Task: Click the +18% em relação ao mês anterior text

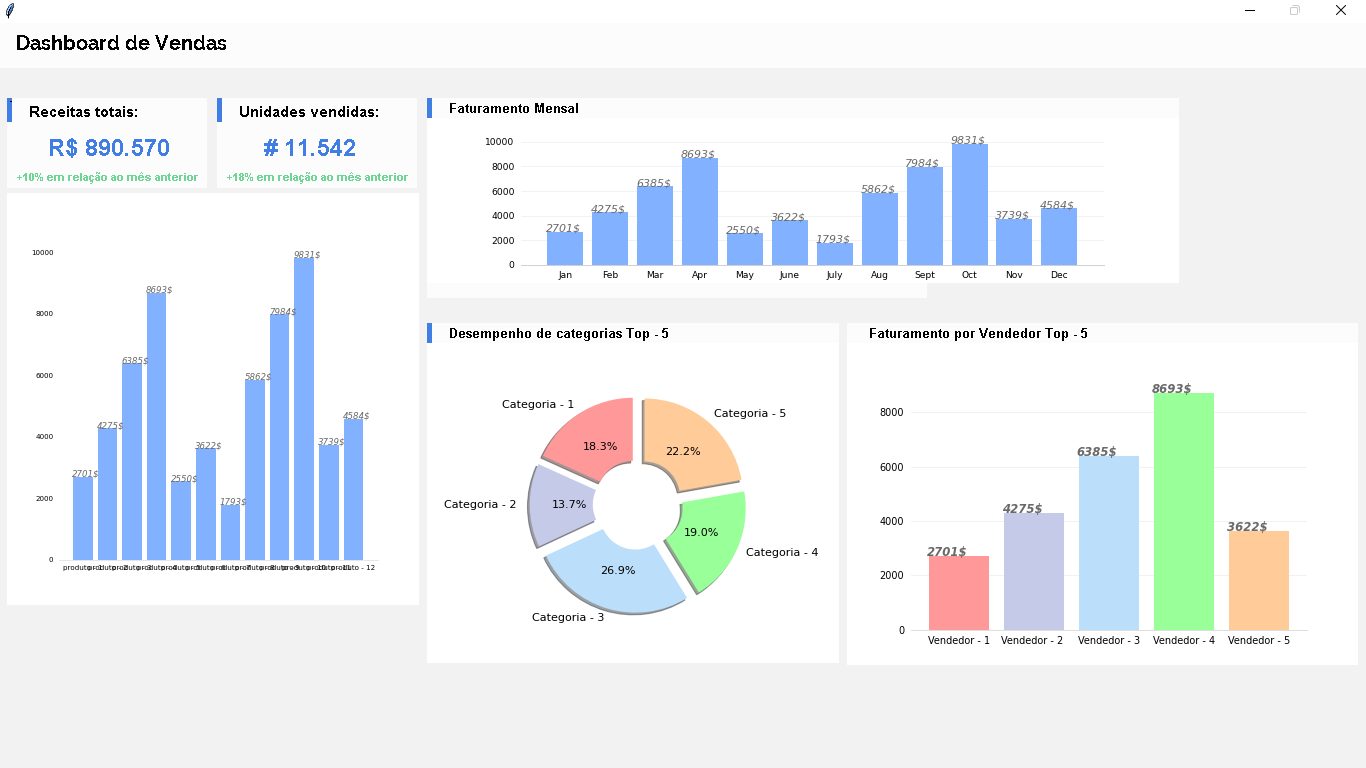Action: point(318,176)
